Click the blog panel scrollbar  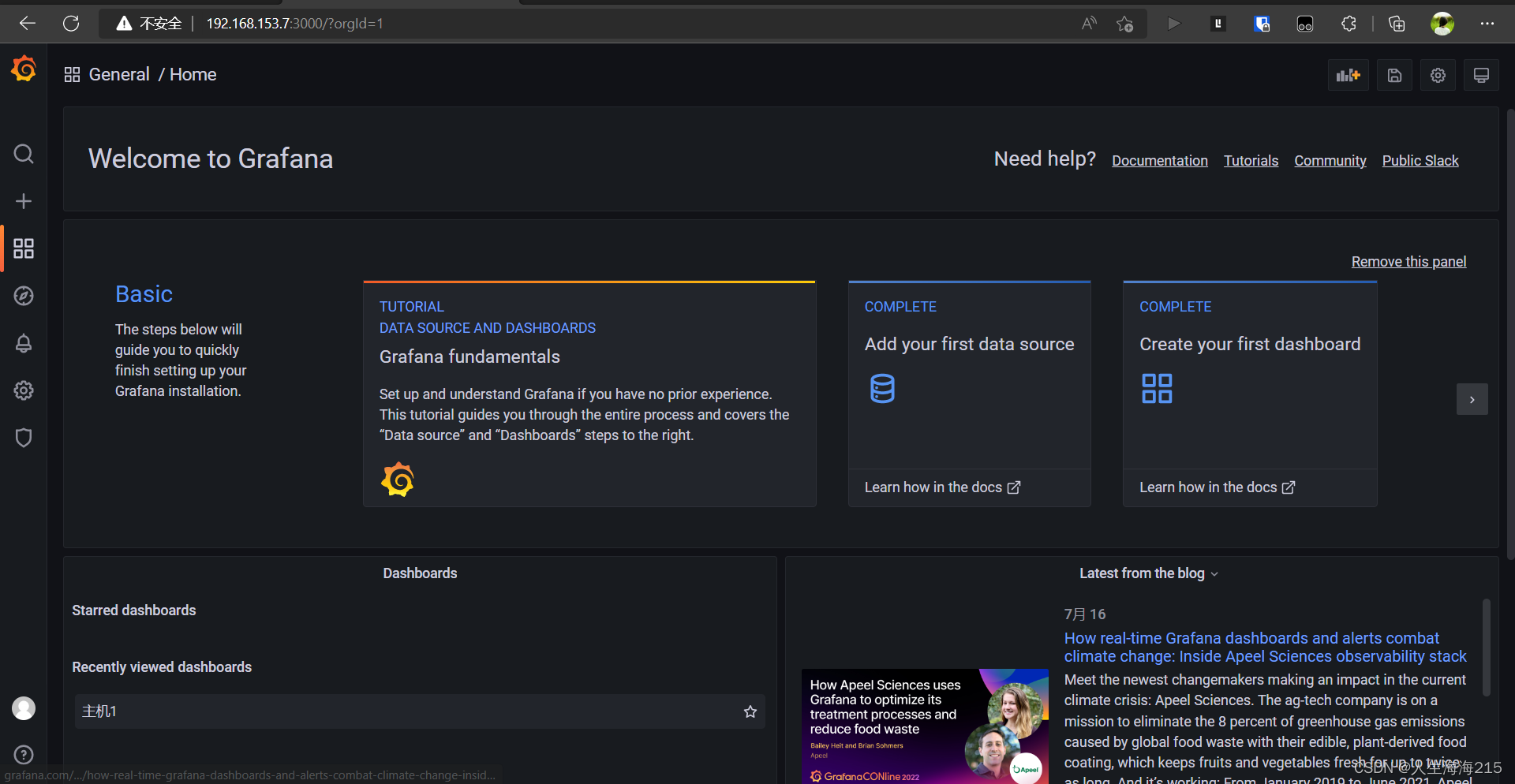pyautogui.click(x=1487, y=647)
